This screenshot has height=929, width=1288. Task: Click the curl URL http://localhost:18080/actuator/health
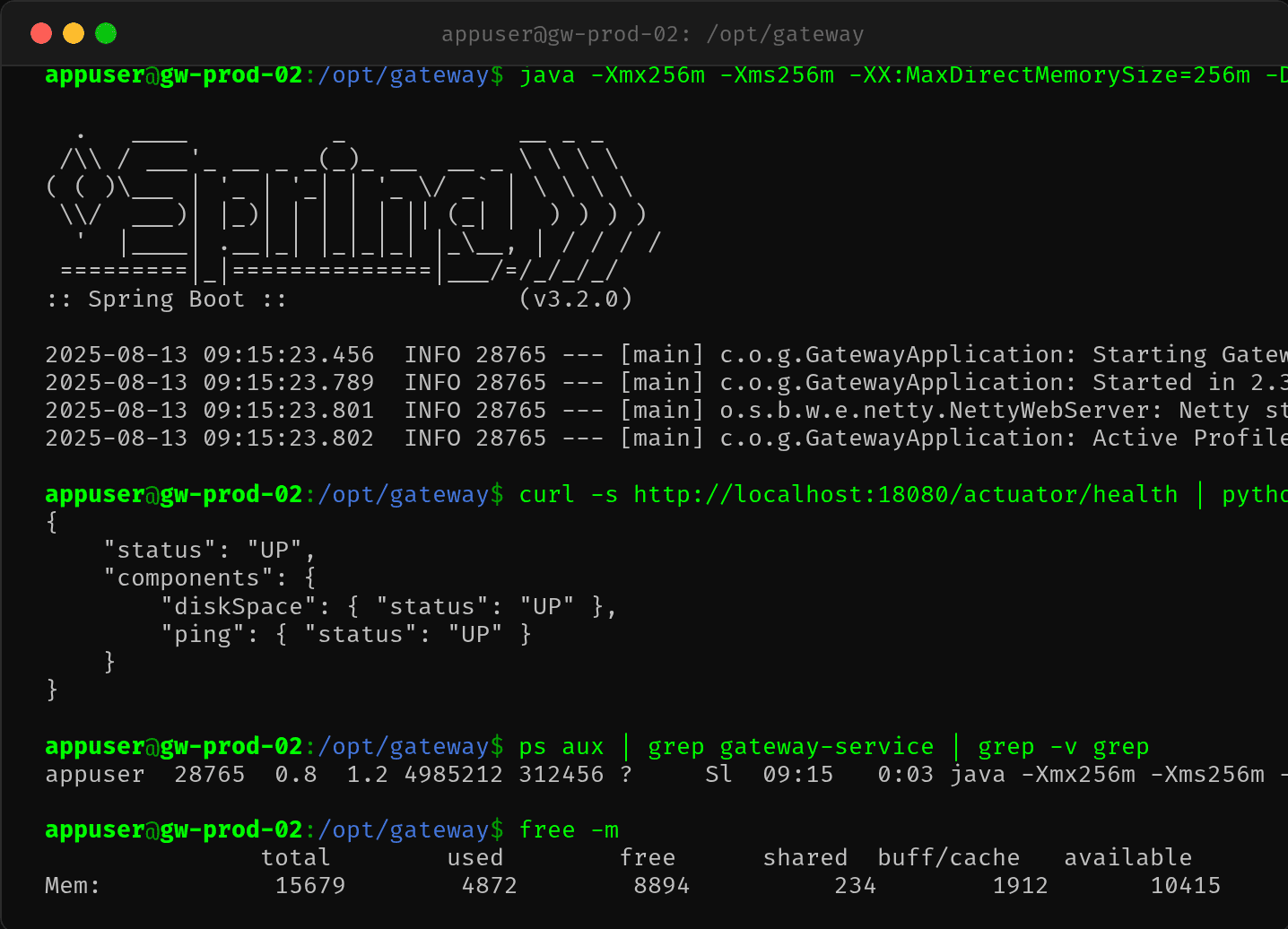click(x=906, y=494)
